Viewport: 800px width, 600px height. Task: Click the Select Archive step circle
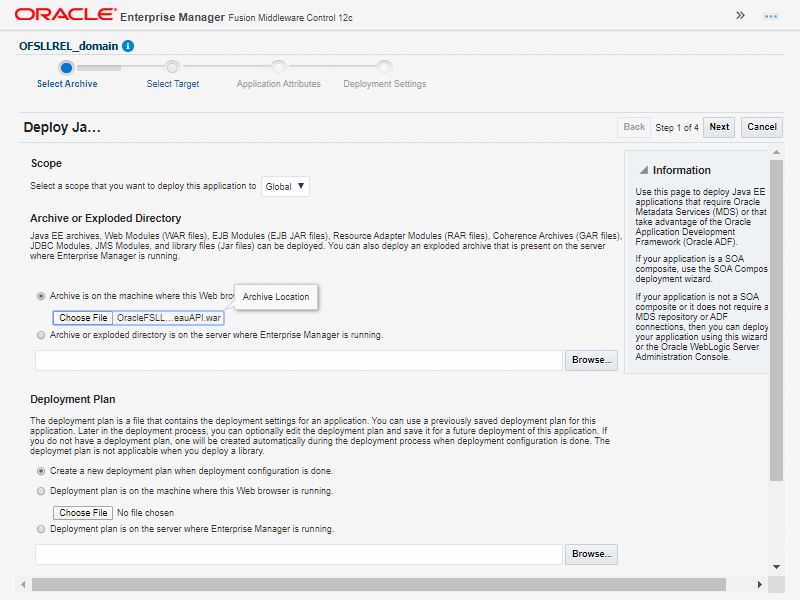(66, 67)
